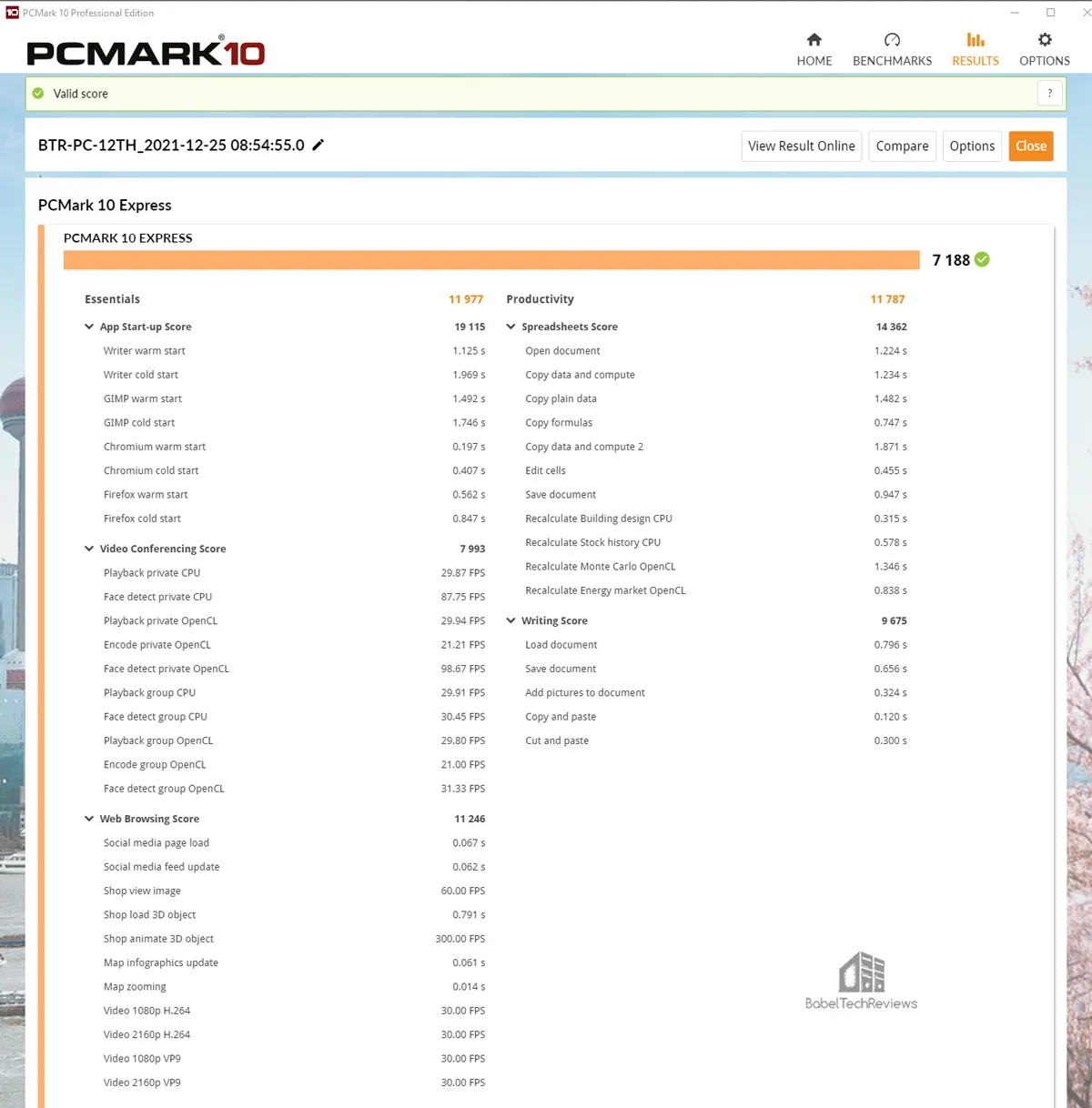The width and height of the screenshot is (1092, 1108).
Task: Collapse the App Start-up Score section
Action: click(x=89, y=327)
